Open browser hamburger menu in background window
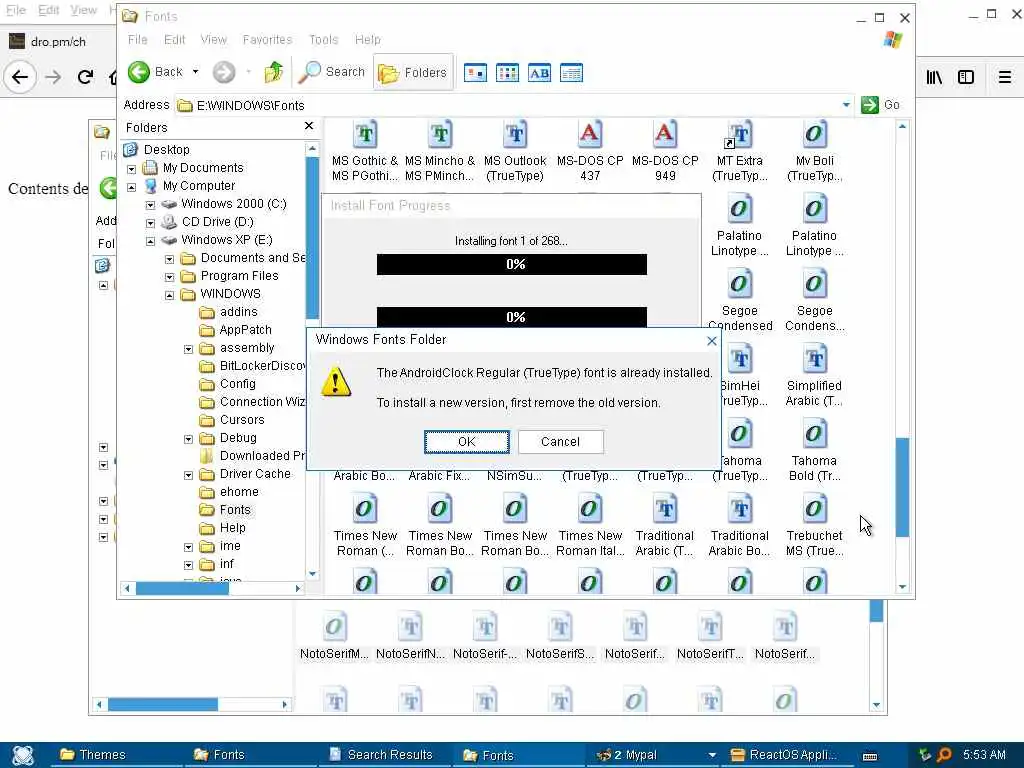 pyautogui.click(x=1004, y=77)
